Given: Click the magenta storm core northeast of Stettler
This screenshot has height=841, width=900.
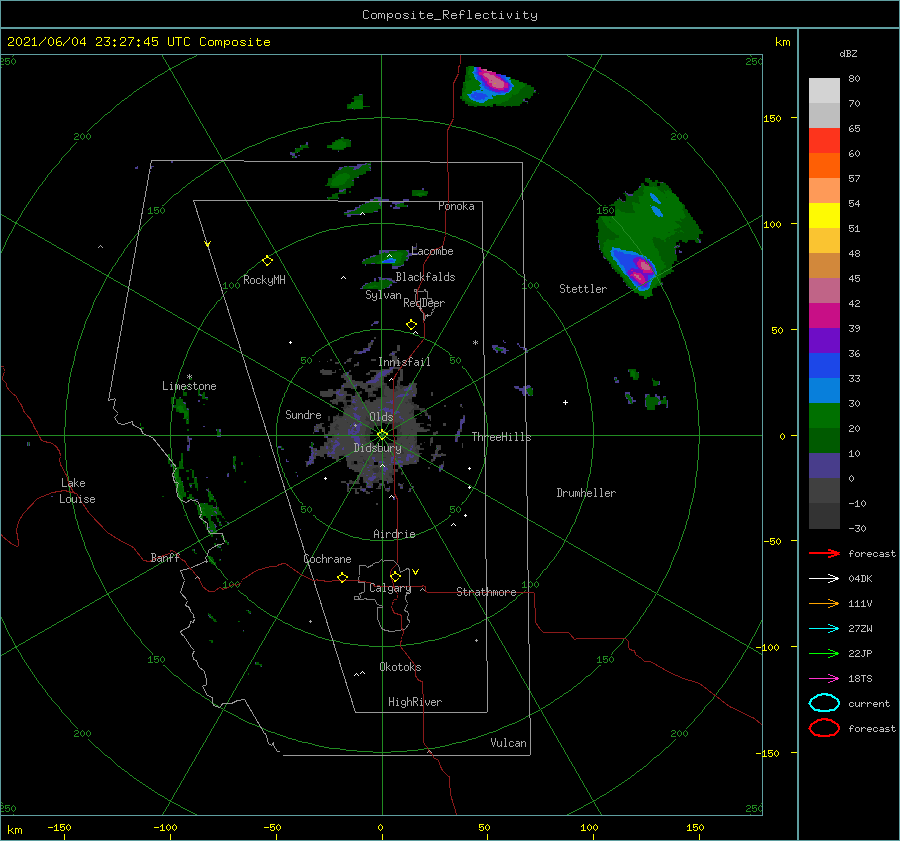Looking at the screenshot, I should (x=641, y=271).
